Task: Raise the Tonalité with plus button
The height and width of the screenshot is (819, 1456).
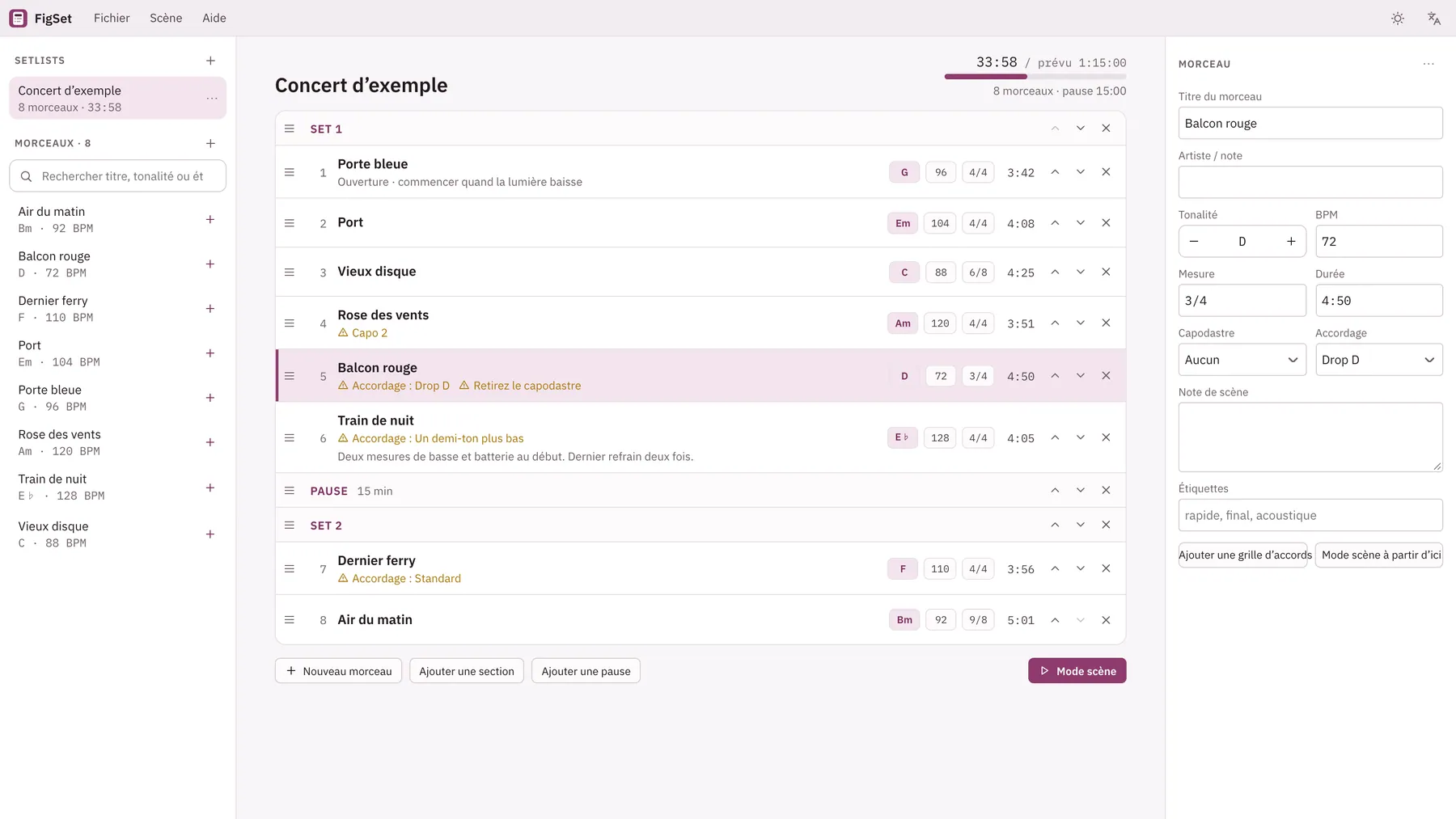Action: [1291, 242]
